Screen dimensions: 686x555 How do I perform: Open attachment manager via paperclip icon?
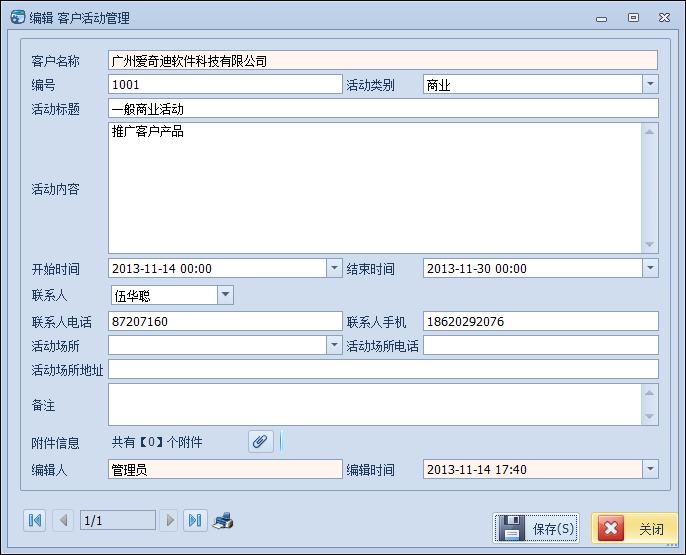coord(261,442)
